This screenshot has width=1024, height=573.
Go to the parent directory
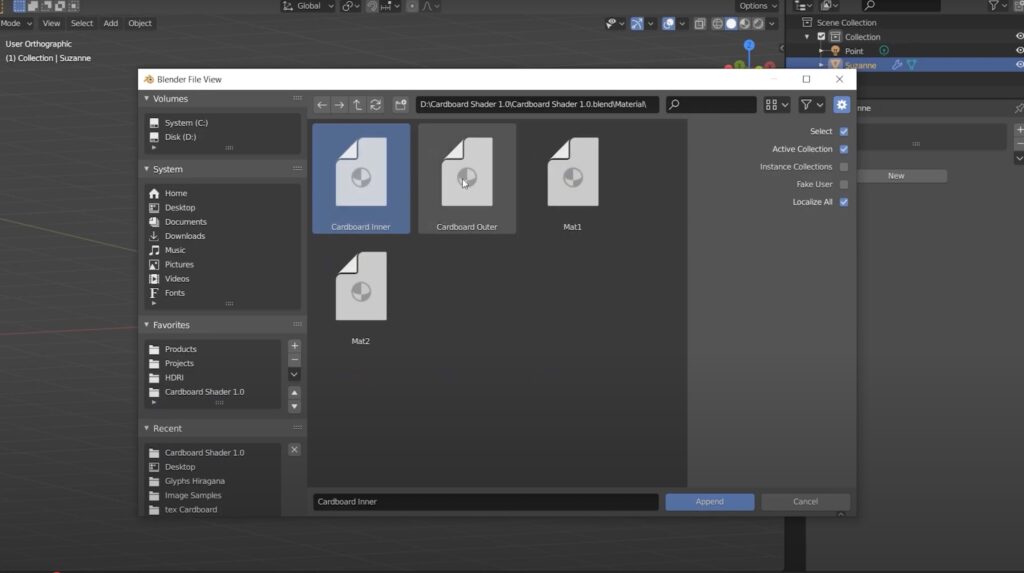357,105
